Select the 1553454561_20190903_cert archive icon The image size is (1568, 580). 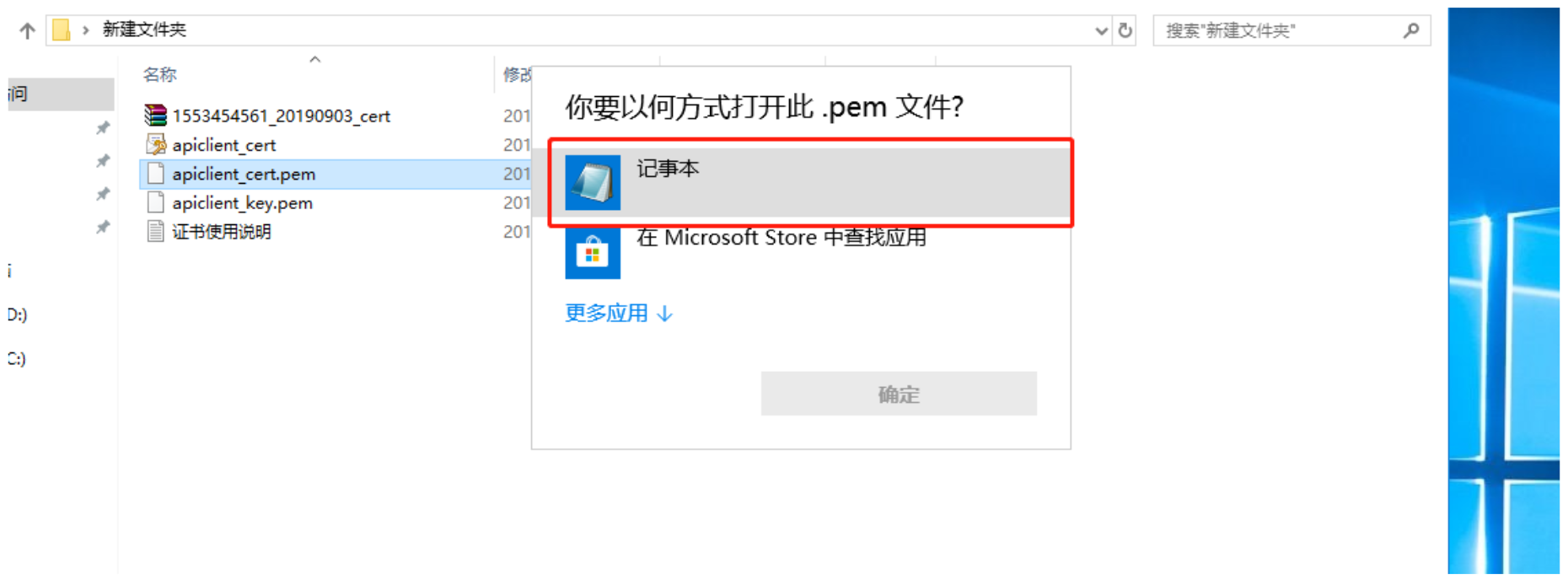point(156,115)
